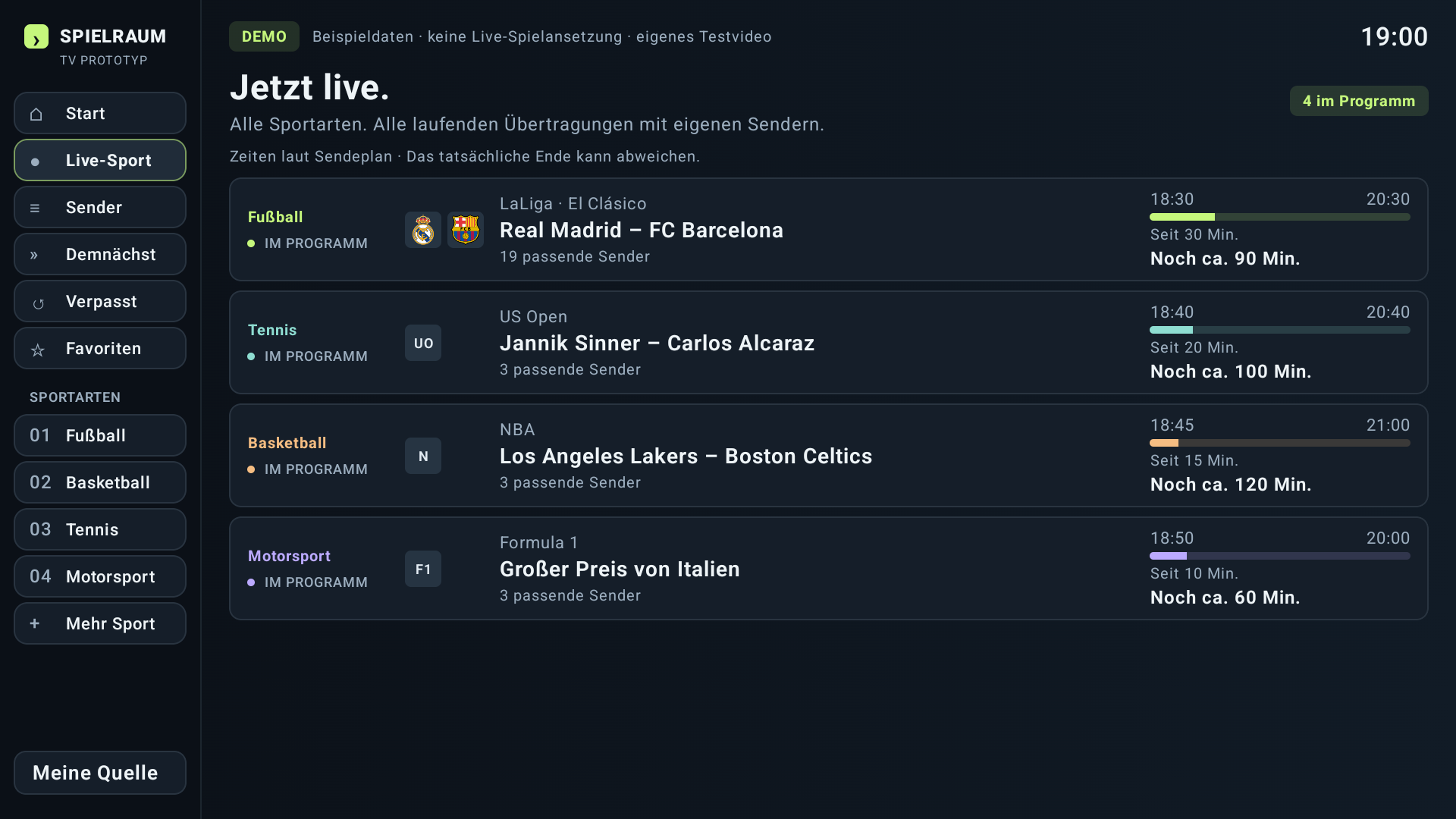The image size is (1456, 819).
Task: Click "Noch ca. 120 Min."
Action: pos(1231,485)
